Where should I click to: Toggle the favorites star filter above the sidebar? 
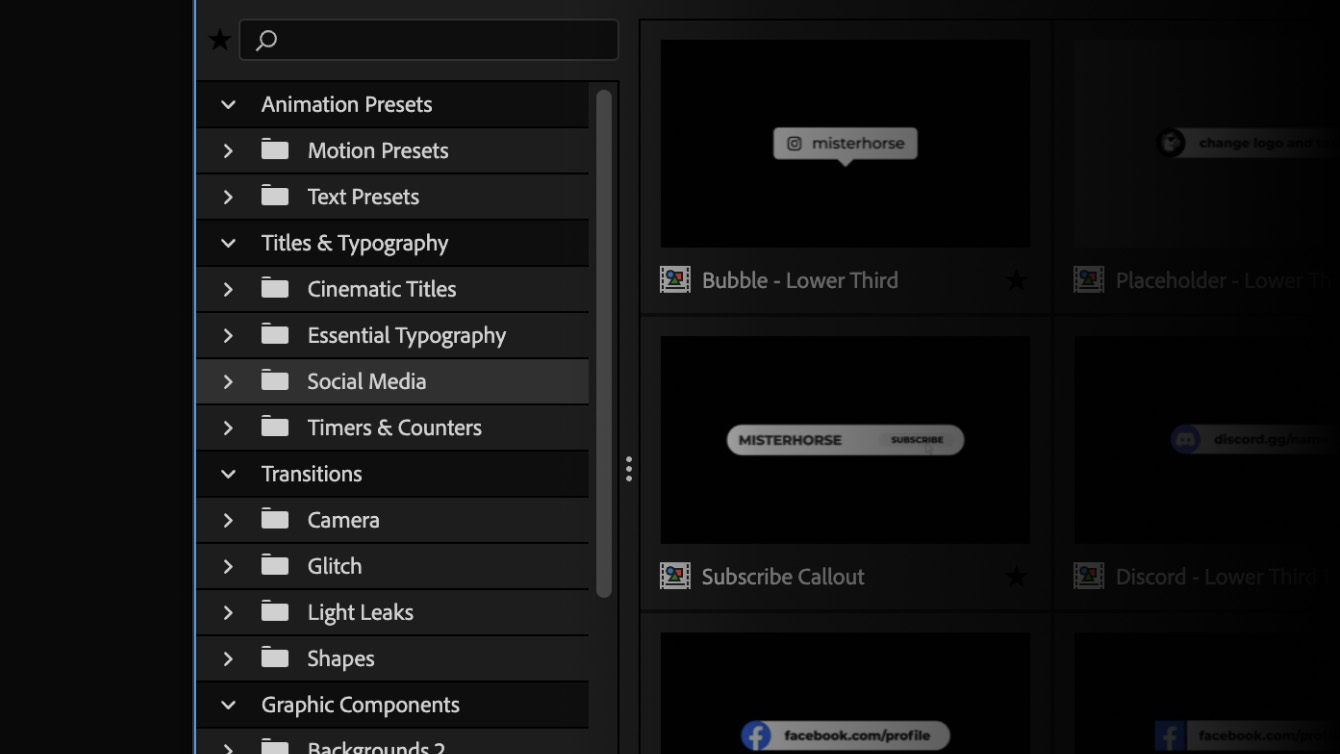click(x=218, y=38)
